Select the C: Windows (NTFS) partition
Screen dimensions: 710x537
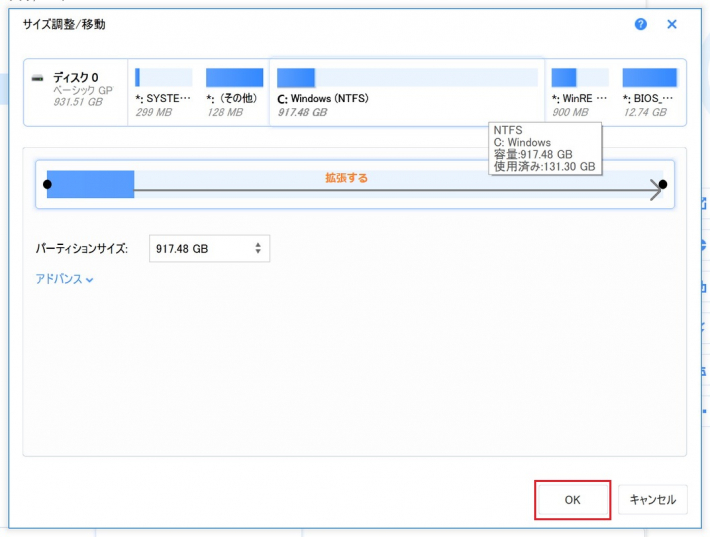point(407,92)
